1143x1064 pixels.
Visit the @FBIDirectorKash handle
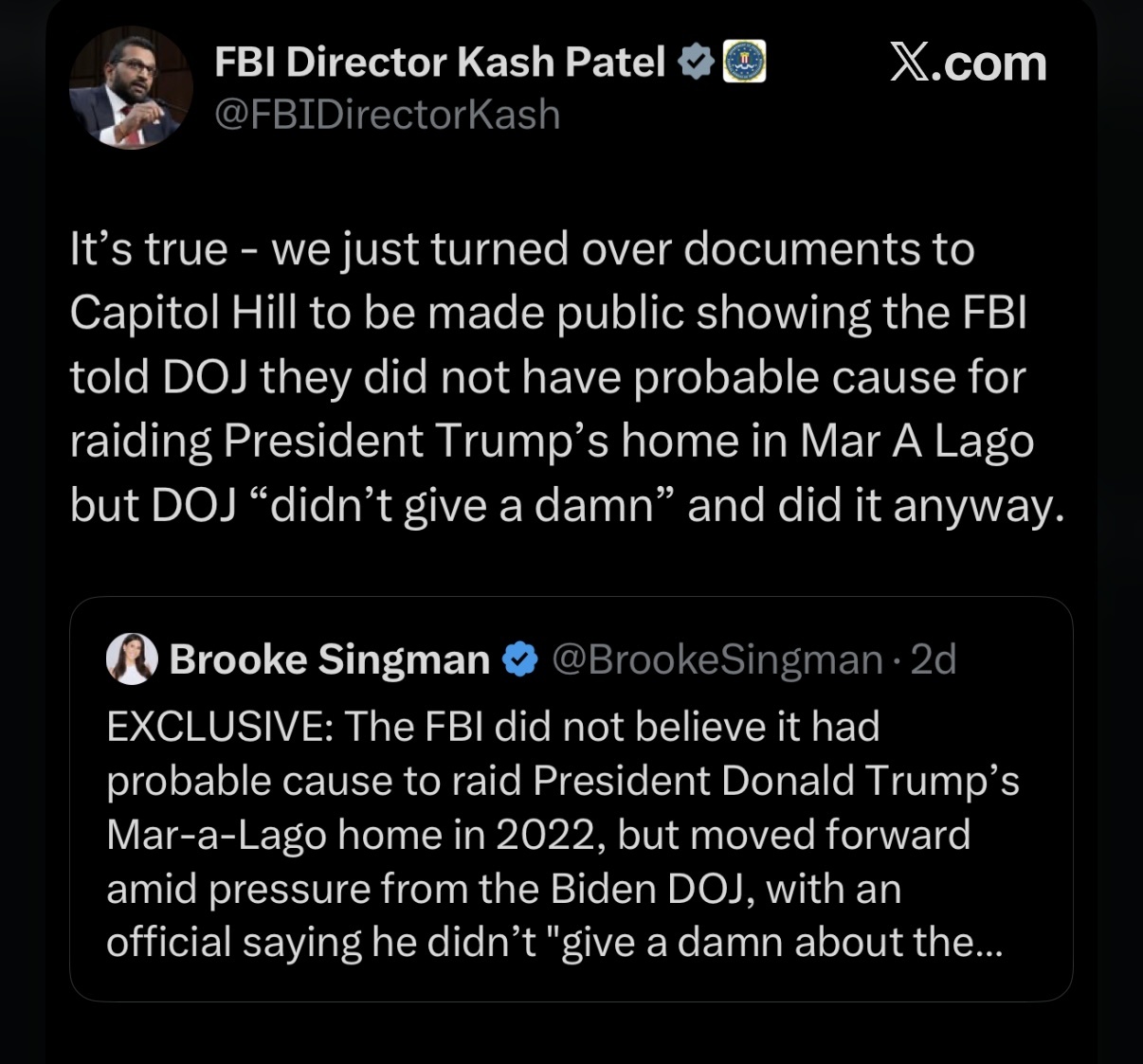click(x=387, y=115)
